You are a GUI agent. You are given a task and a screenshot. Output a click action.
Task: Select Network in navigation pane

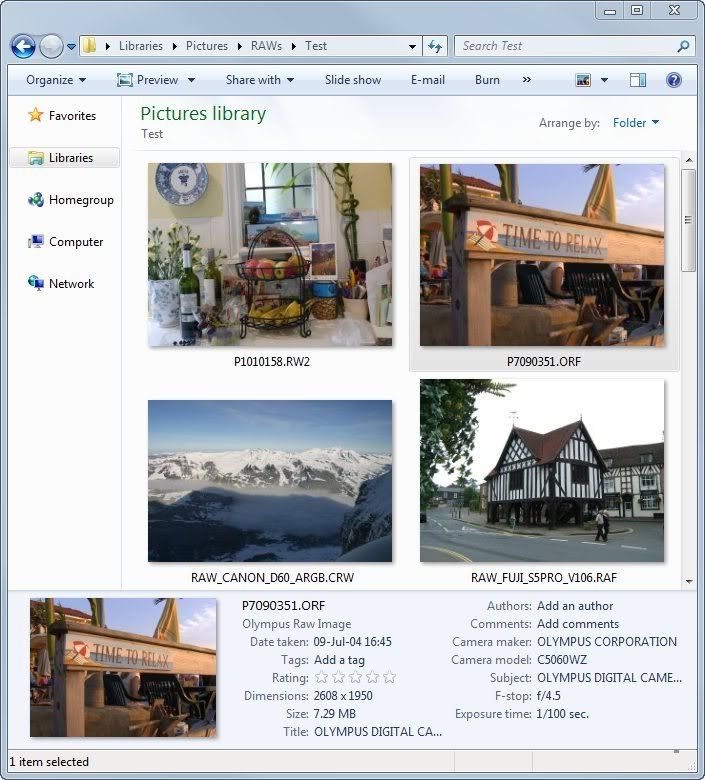tap(71, 284)
